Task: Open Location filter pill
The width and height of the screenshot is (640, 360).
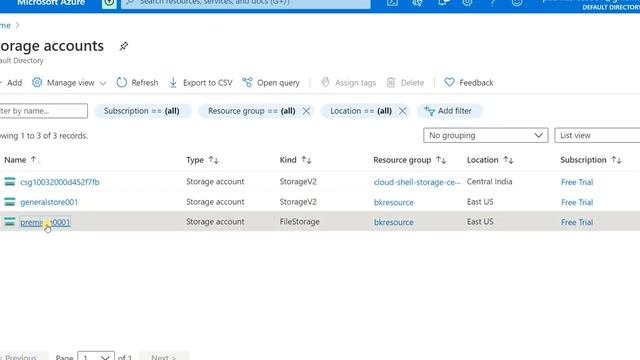Action: (361, 111)
